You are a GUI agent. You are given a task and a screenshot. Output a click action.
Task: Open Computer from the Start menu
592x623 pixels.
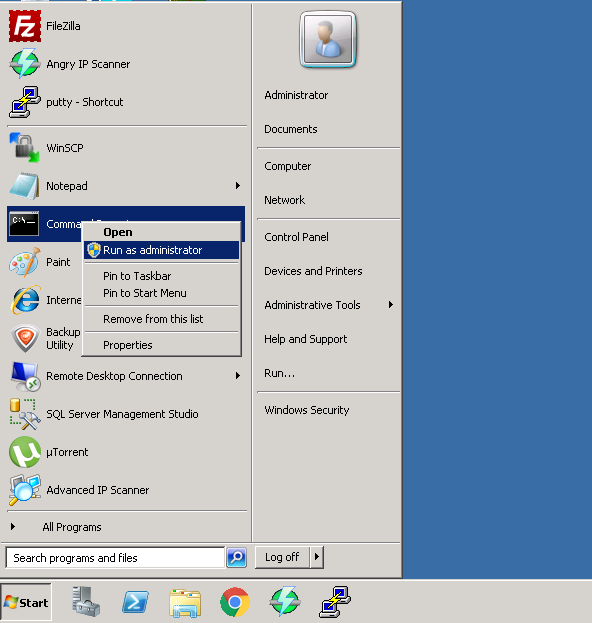[288, 166]
